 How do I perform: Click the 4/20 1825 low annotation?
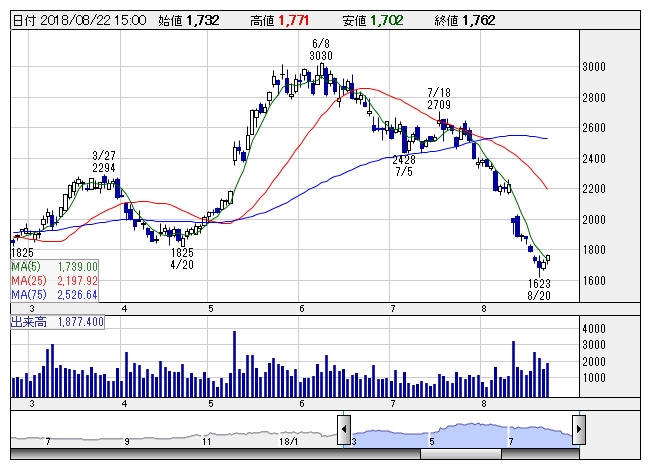click(x=182, y=258)
